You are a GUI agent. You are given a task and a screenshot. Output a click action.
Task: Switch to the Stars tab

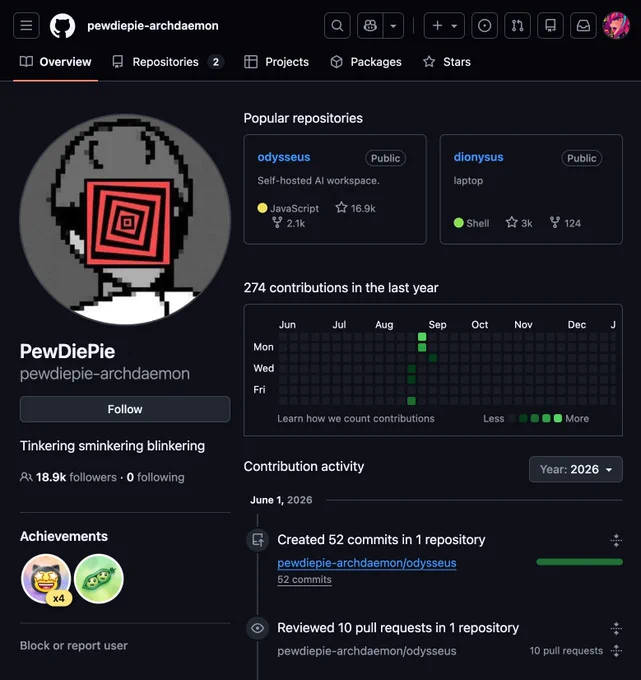pyautogui.click(x=447, y=62)
